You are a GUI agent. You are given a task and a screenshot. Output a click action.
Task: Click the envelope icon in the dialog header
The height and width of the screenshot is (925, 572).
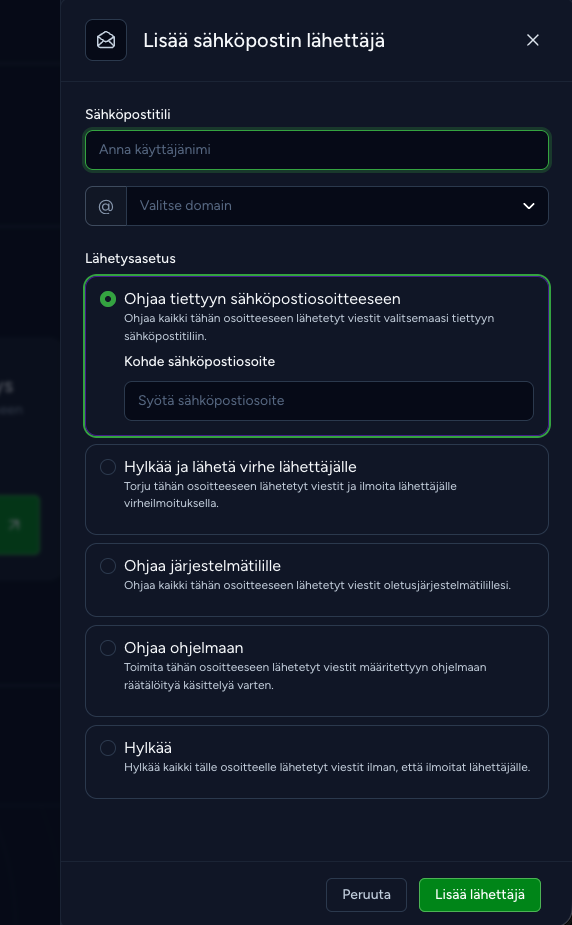[x=106, y=40]
